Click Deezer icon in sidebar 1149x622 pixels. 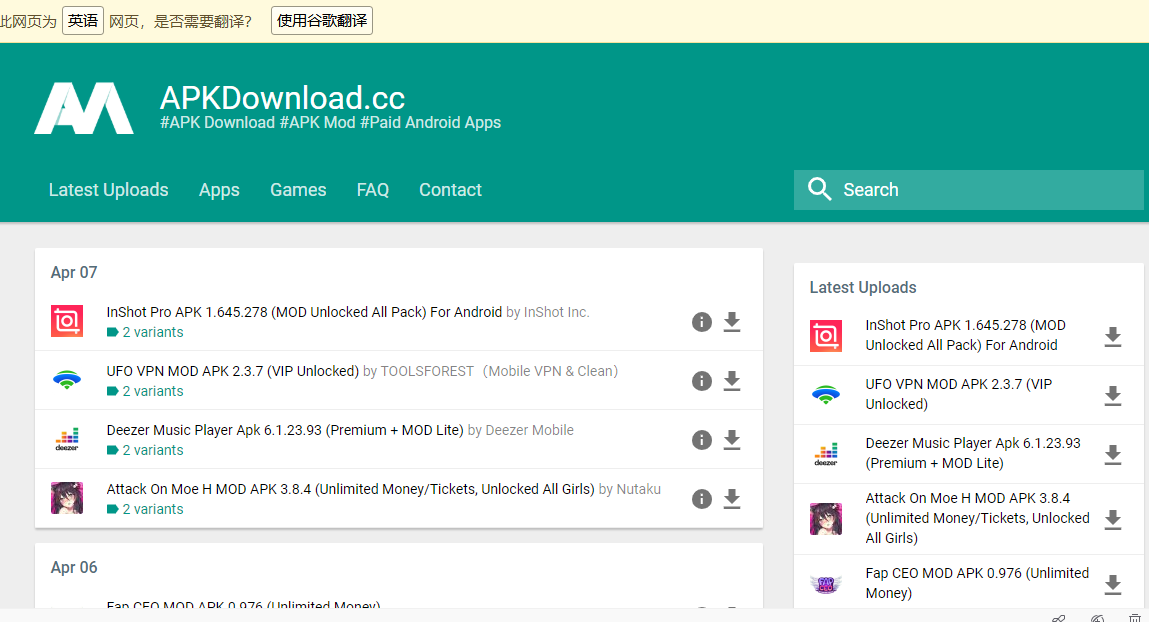click(826, 454)
